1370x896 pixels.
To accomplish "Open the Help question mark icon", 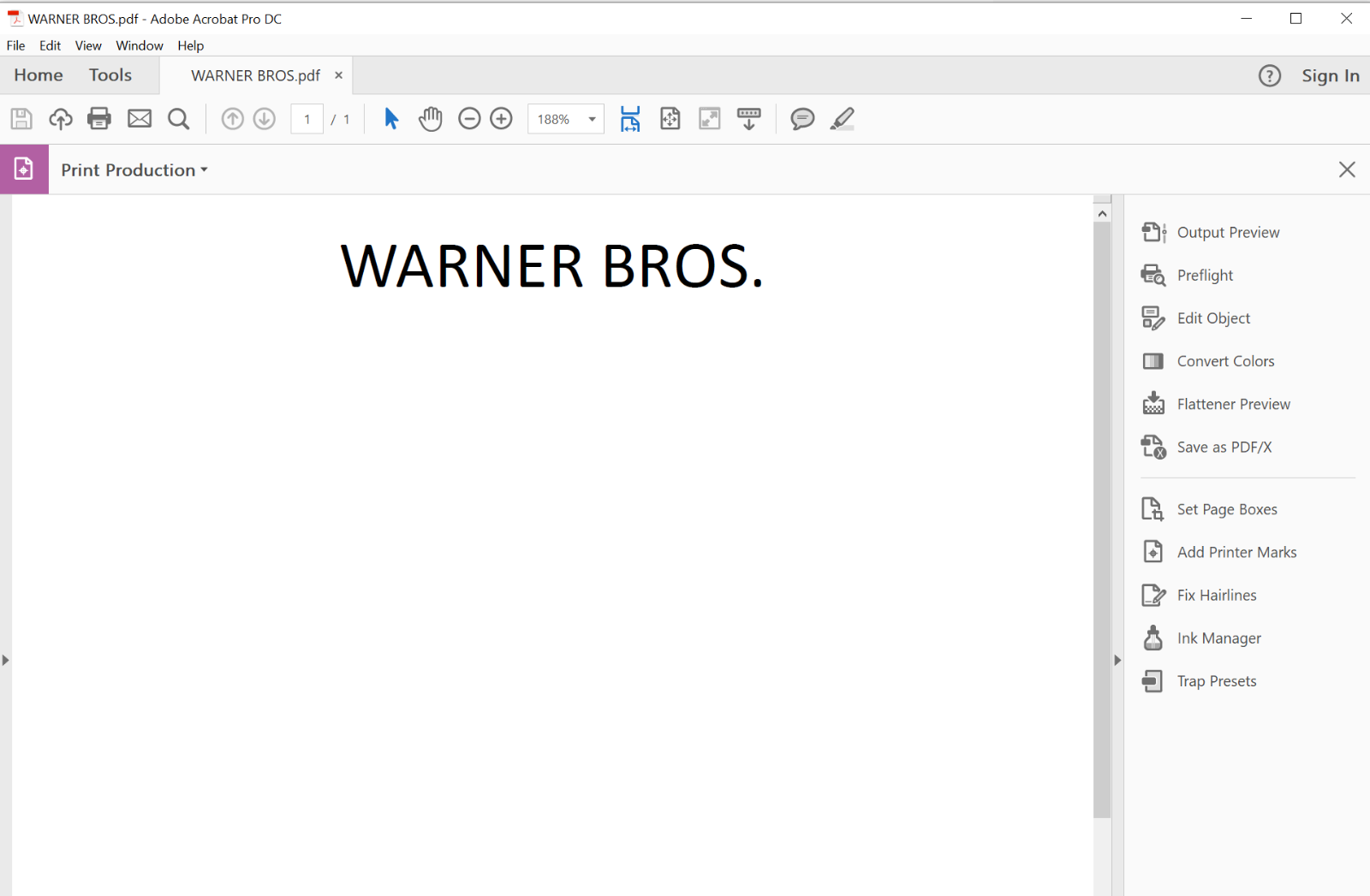I will [1270, 76].
